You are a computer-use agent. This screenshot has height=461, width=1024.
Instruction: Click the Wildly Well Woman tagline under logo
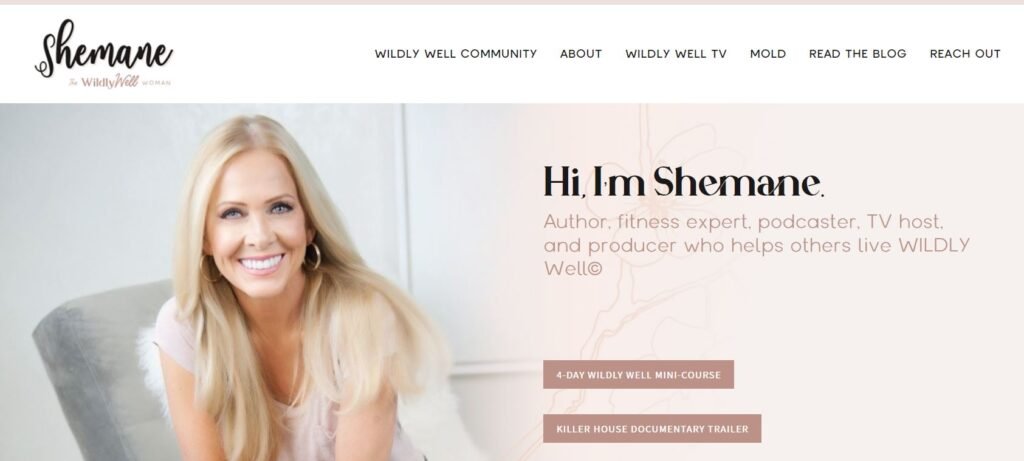click(x=120, y=82)
